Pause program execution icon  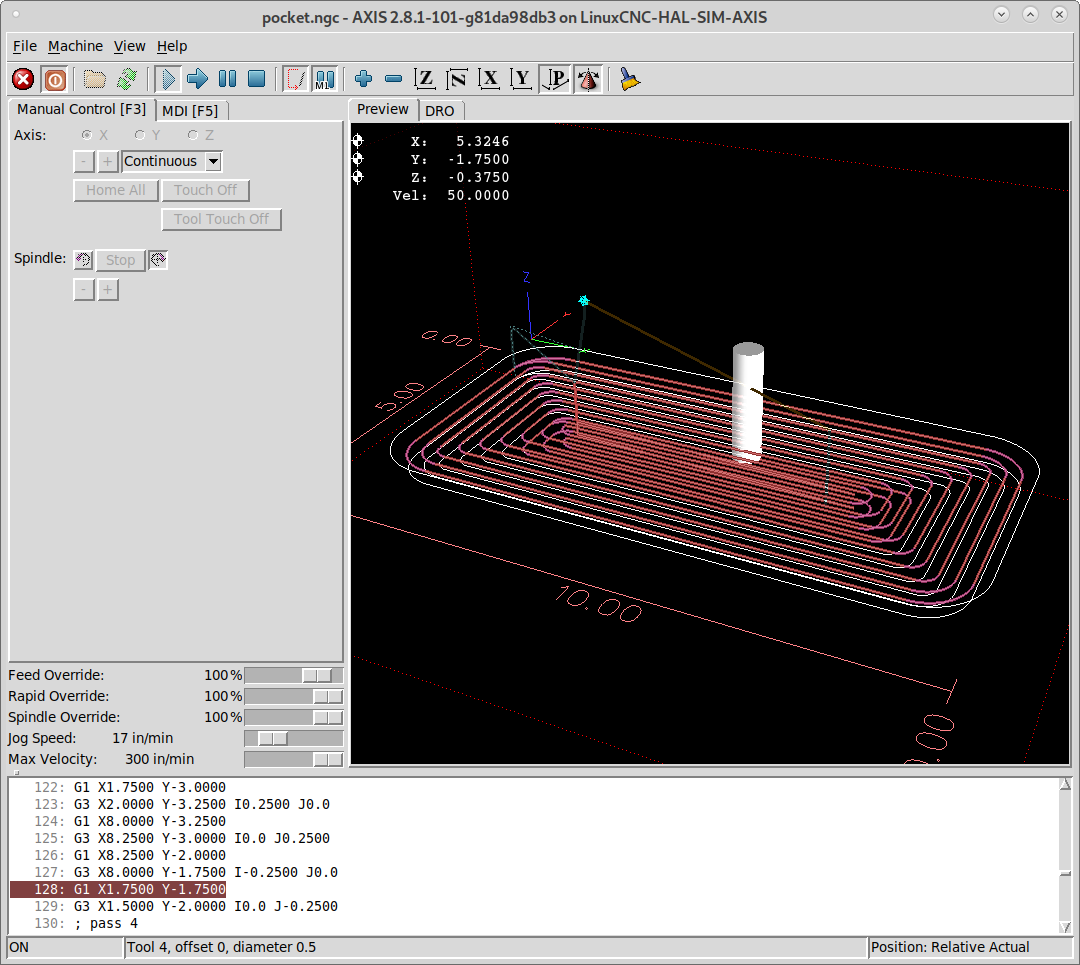click(227, 79)
